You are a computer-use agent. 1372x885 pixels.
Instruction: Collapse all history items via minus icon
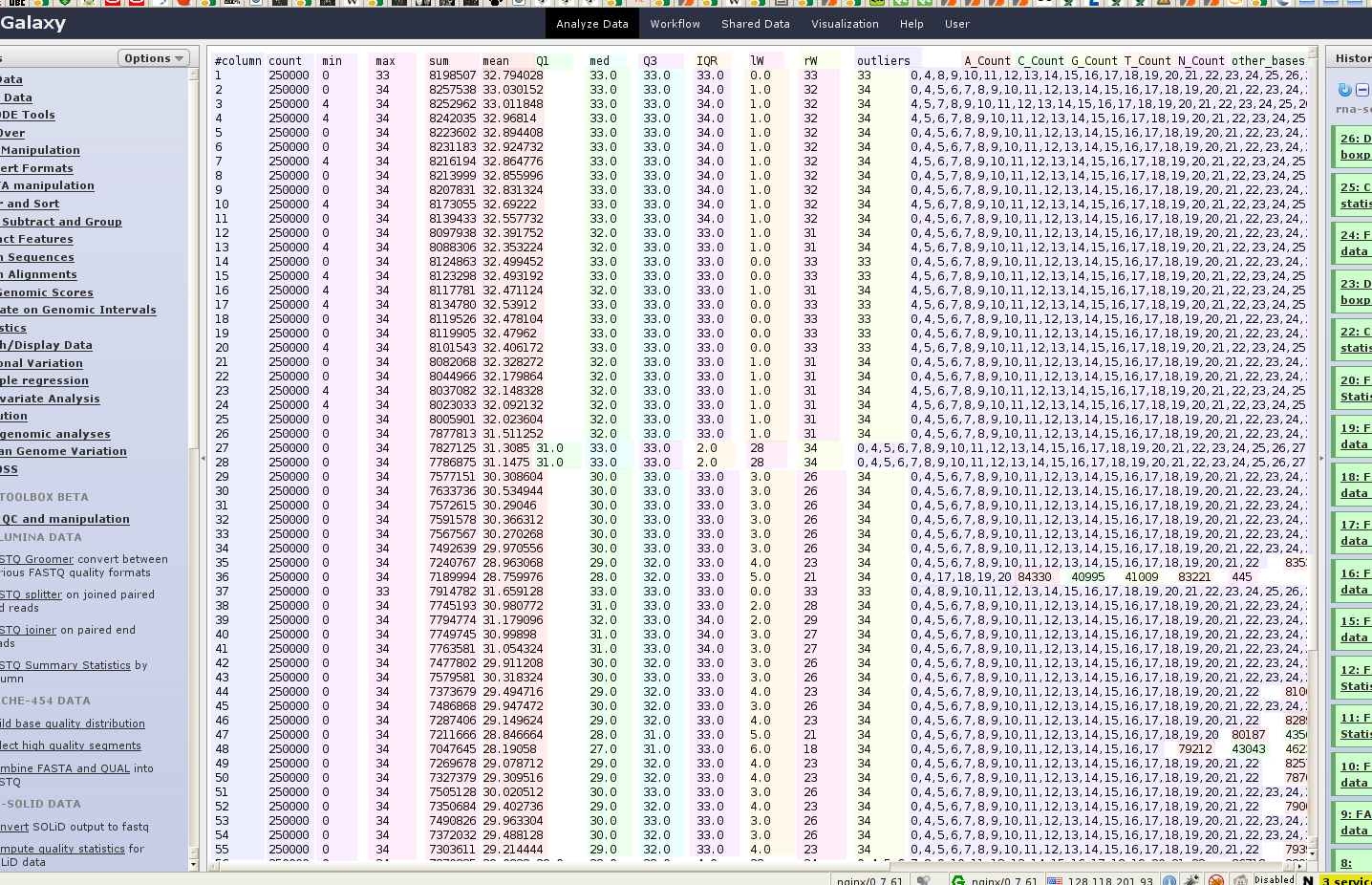[x=1362, y=90]
